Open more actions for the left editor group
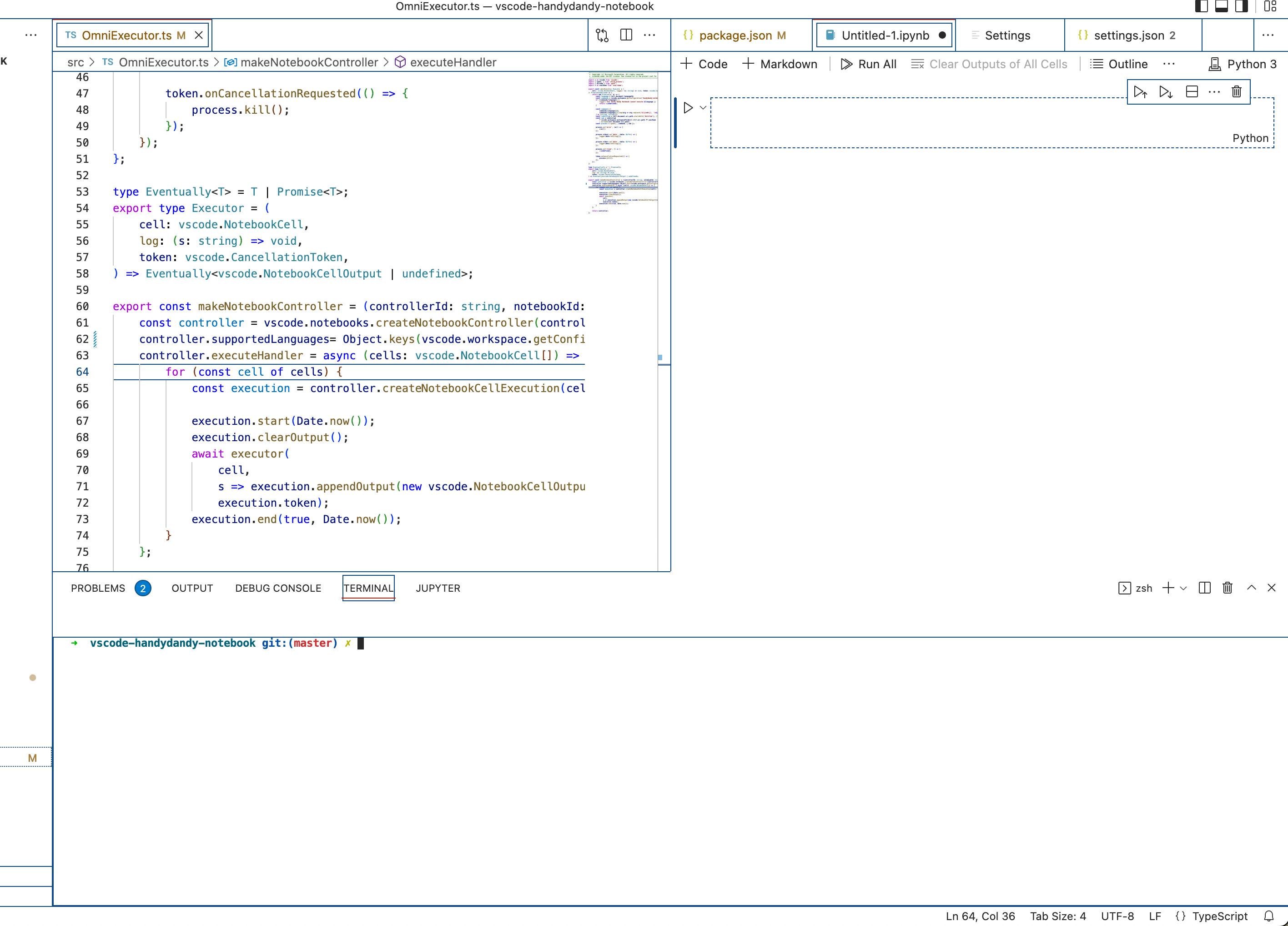The height and width of the screenshot is (926, 1288). pos(649,35)
